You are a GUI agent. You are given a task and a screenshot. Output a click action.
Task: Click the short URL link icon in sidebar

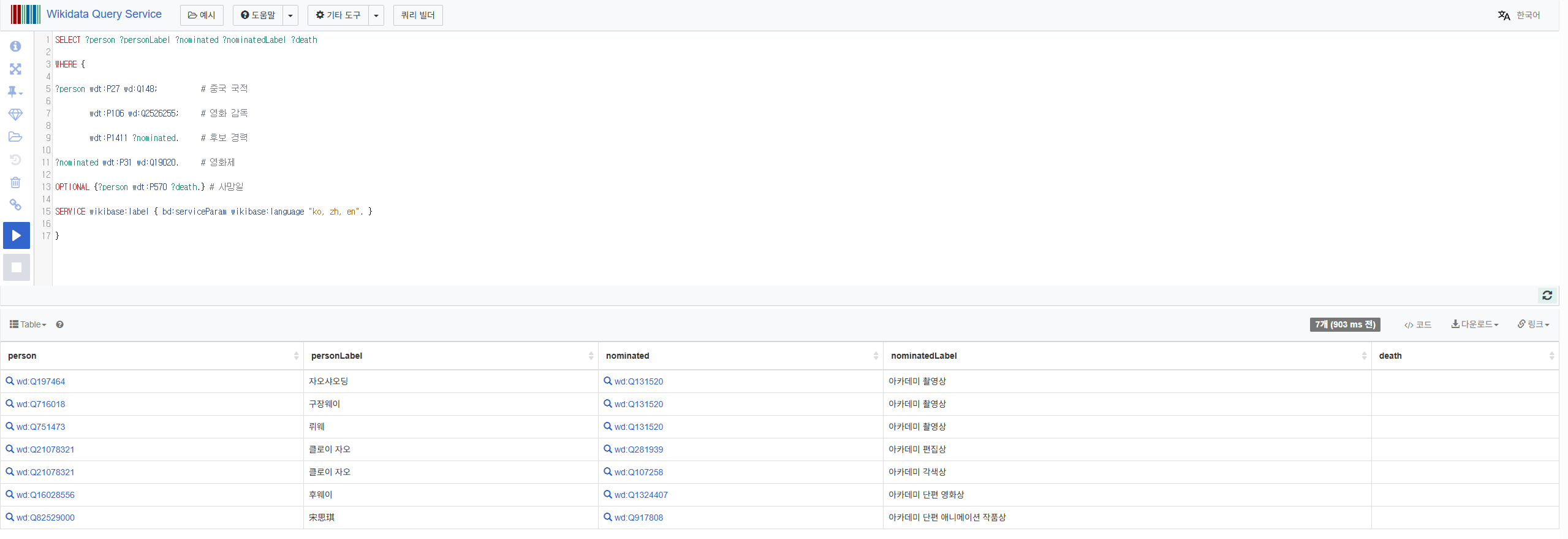click(x=15, y=205)
